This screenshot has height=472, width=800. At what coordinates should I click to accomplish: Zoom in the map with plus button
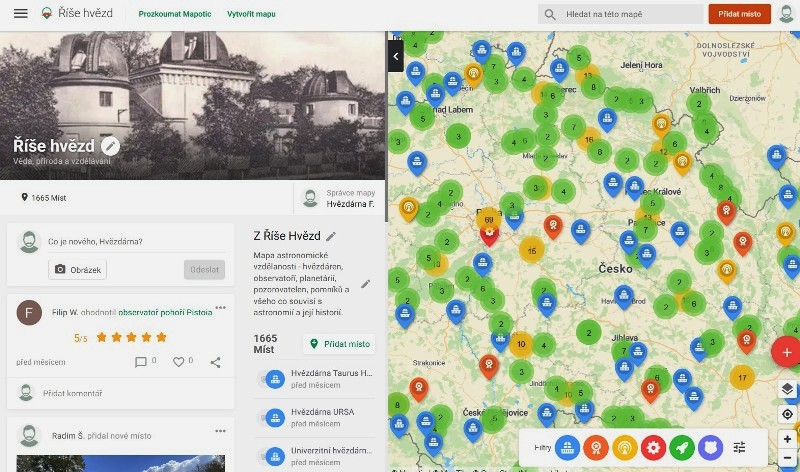click(x=787, y=439)
